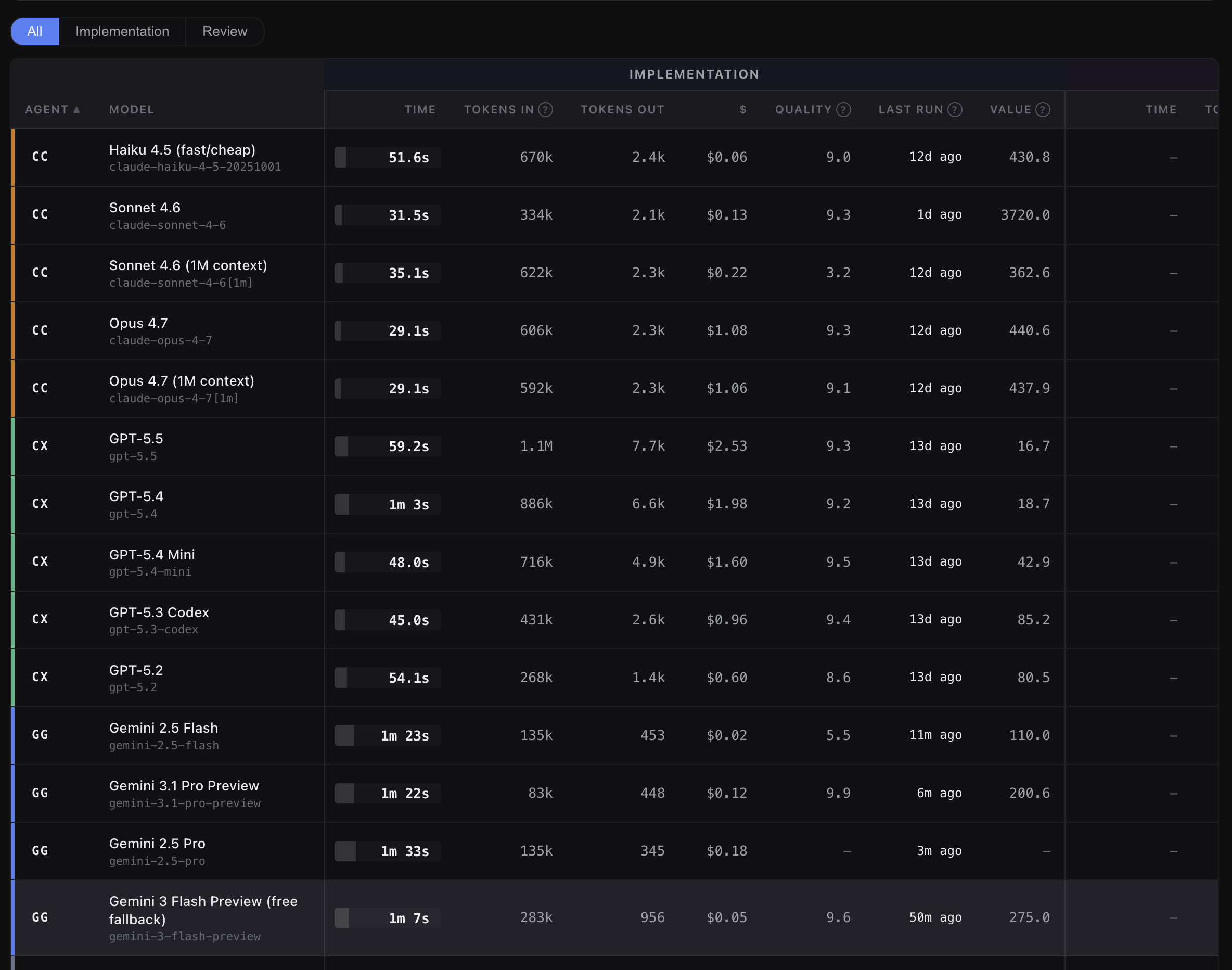Click the 956 tokens out for Gemini 3 Flash

pos(652,918)
